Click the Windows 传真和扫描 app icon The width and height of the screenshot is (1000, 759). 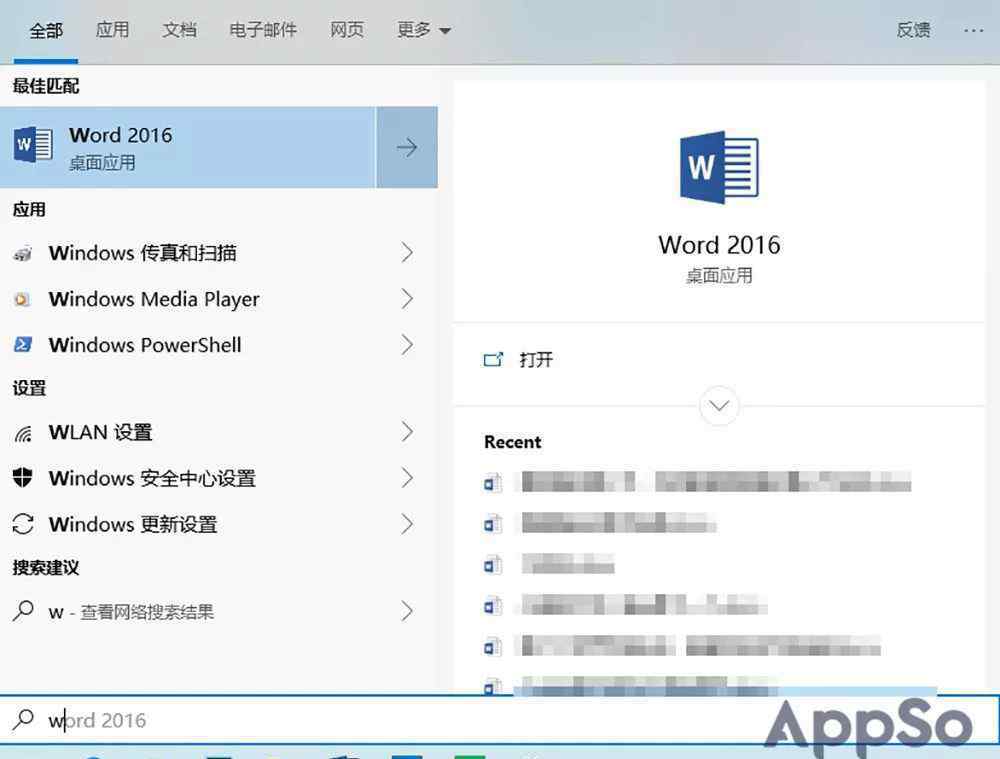[23, 253]
